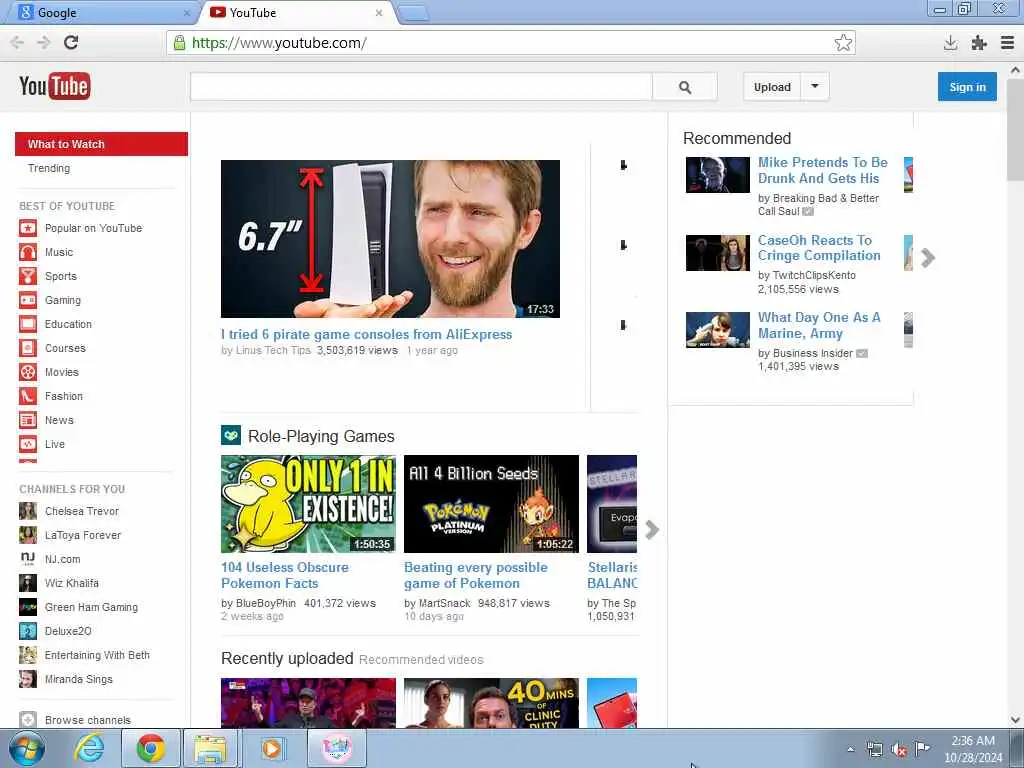1024x768 pixels.
Task: Click the Linus Tech Tips channel name
Action: (273, 350)
